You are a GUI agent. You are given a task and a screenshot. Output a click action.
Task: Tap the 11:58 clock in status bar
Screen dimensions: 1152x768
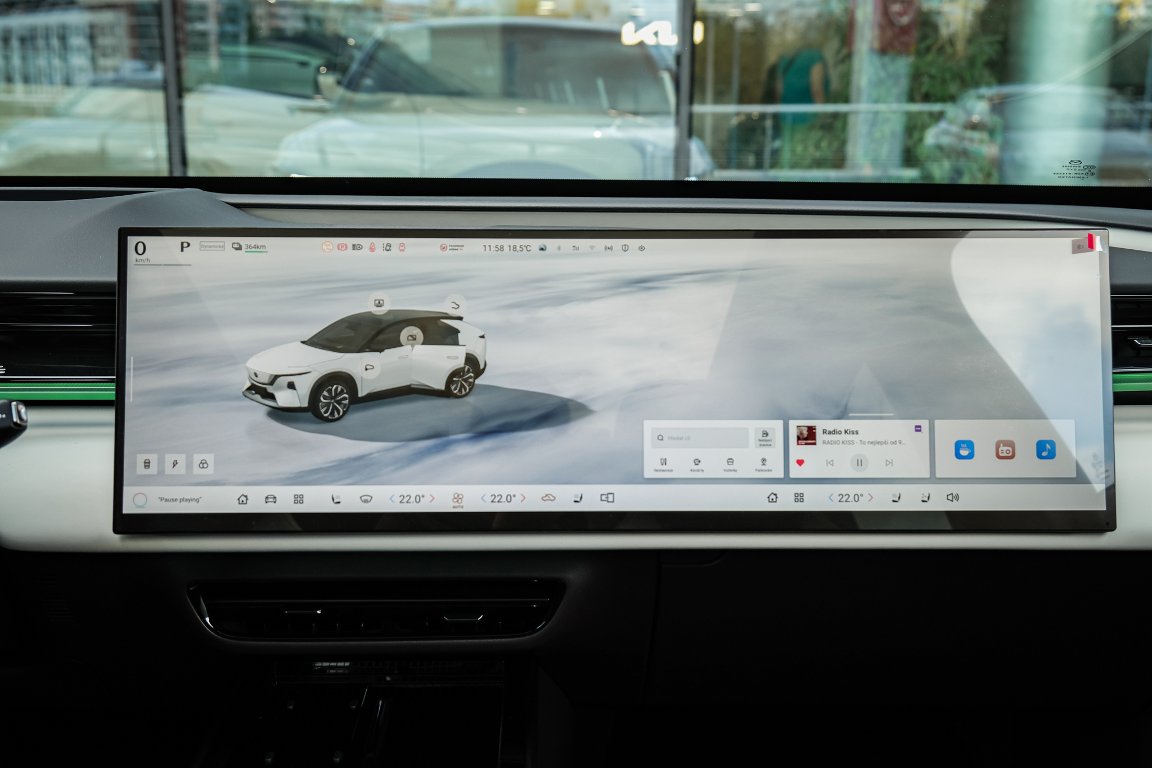[493, 248]
